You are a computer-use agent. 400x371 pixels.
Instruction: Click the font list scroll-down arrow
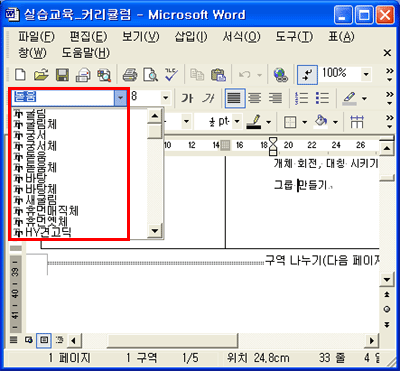click(x=154, y=230)
